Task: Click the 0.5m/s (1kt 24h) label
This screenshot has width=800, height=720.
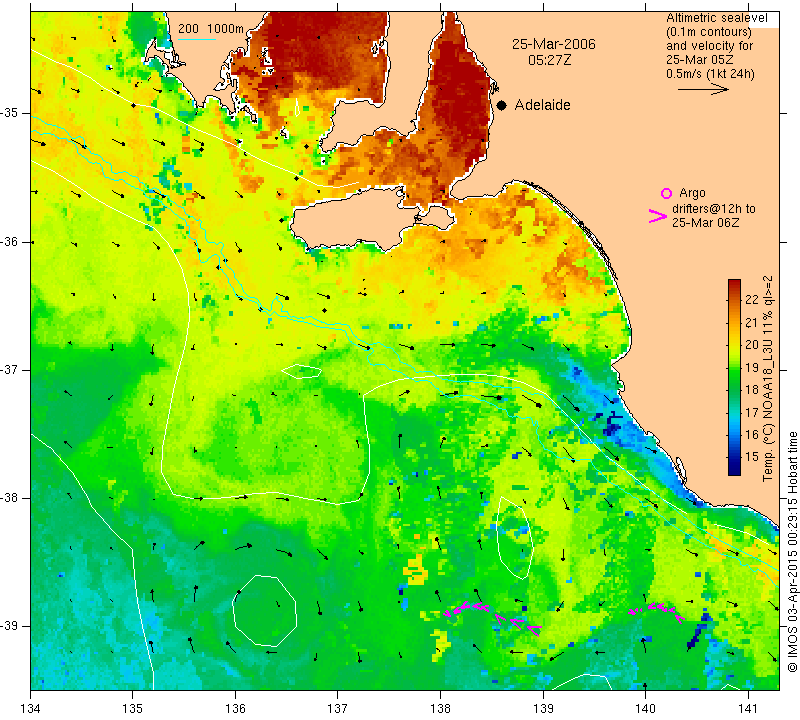Action: (x=710, y=74)
